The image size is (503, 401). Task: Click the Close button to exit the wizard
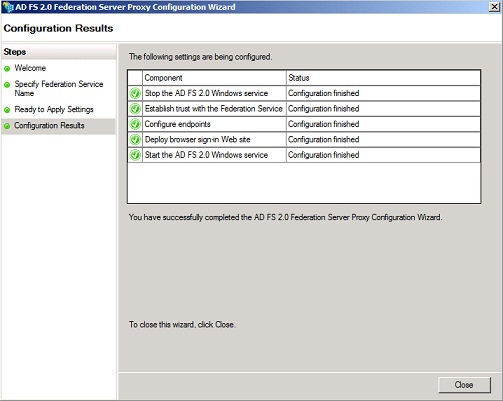point(464,385)
